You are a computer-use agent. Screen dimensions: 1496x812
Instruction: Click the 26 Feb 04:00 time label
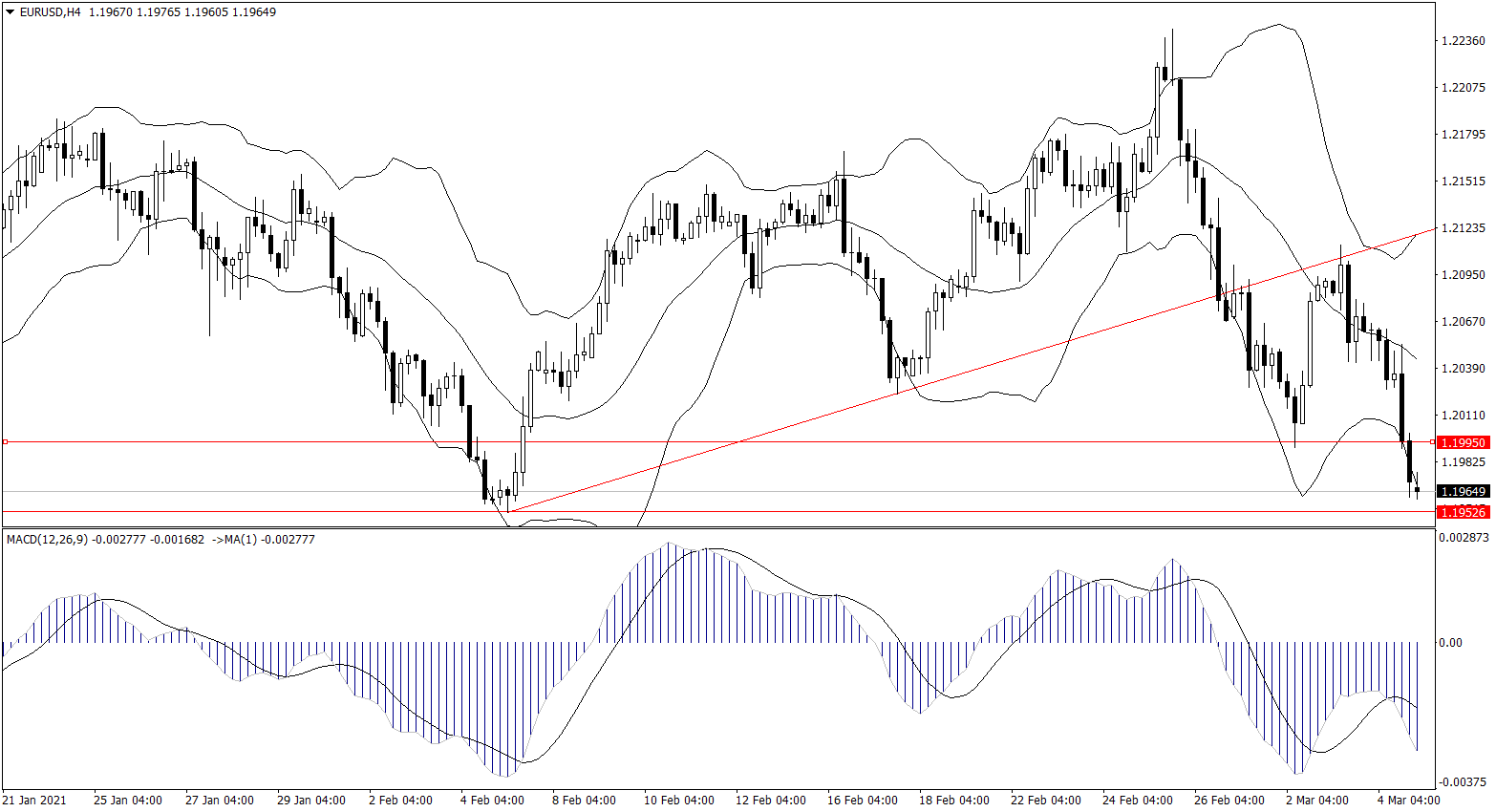click(1229, 800)
